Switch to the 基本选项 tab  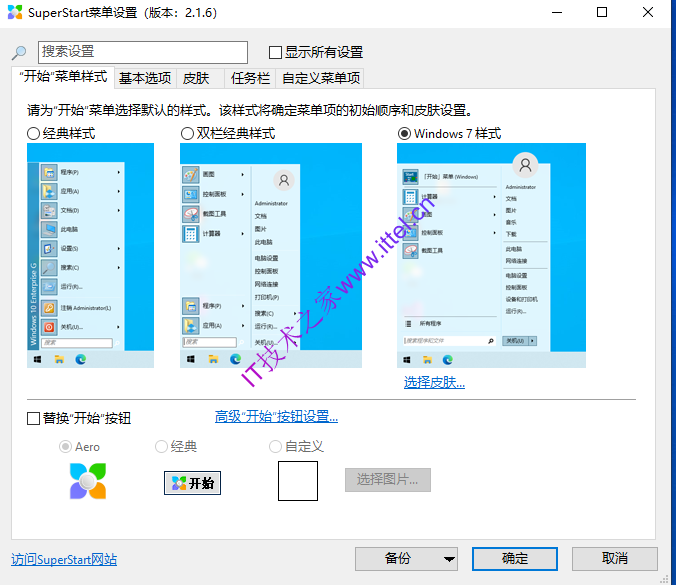[145, 78]
